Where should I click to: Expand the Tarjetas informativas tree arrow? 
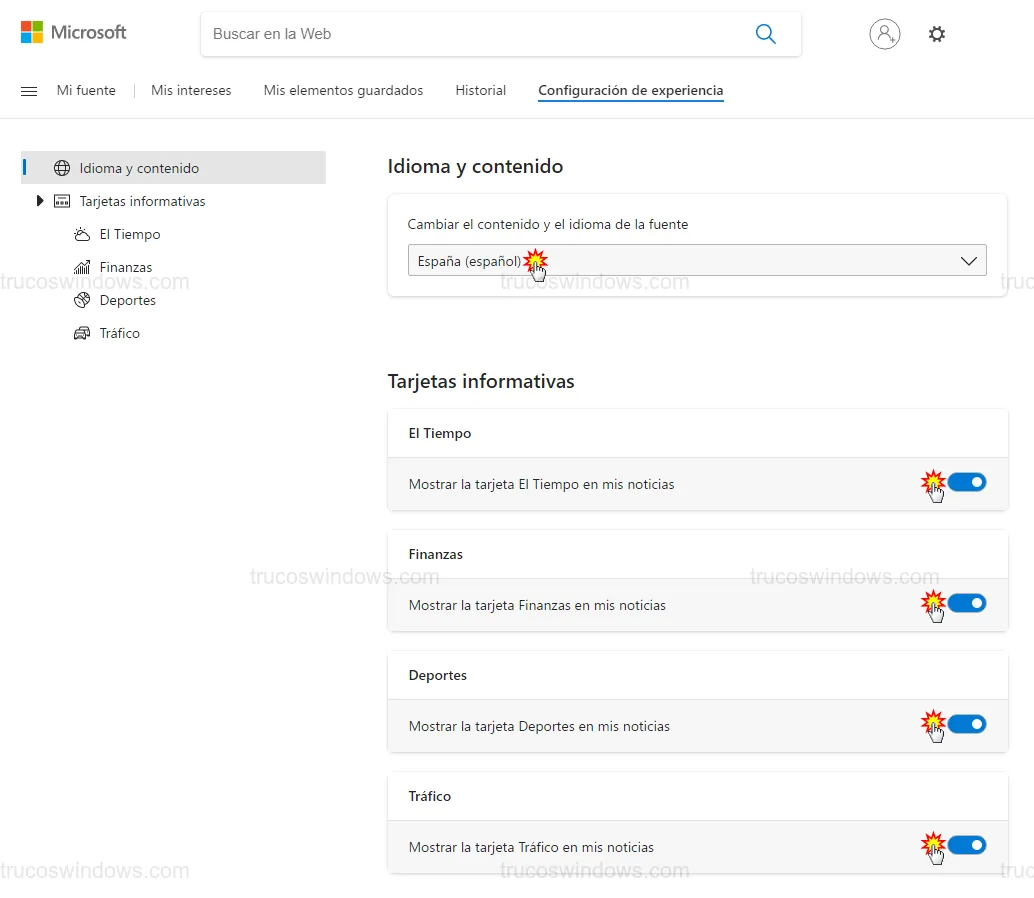click(x=40, y=201)
